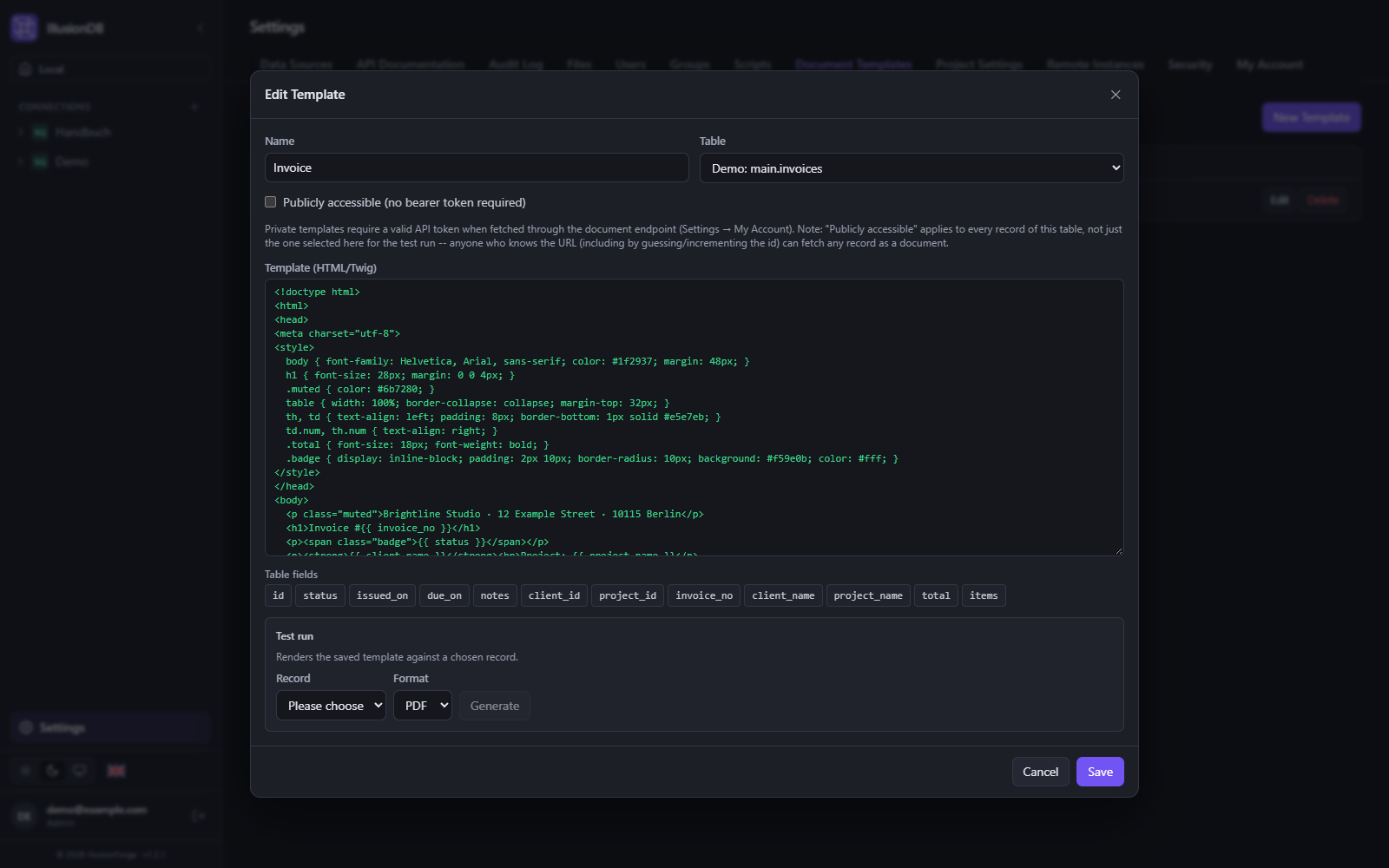Change language using the UK flag icon
The height and width of the screenshot is (868, 1389).
[115, 770]
